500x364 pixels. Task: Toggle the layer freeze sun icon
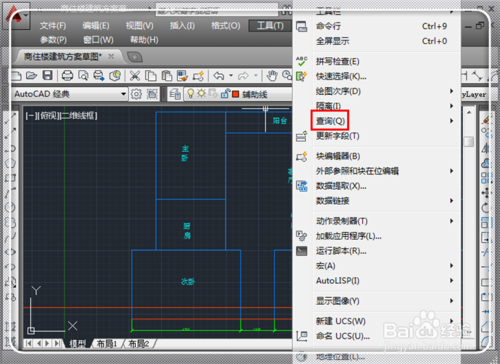pyautogui.click(x=201, y=94)
